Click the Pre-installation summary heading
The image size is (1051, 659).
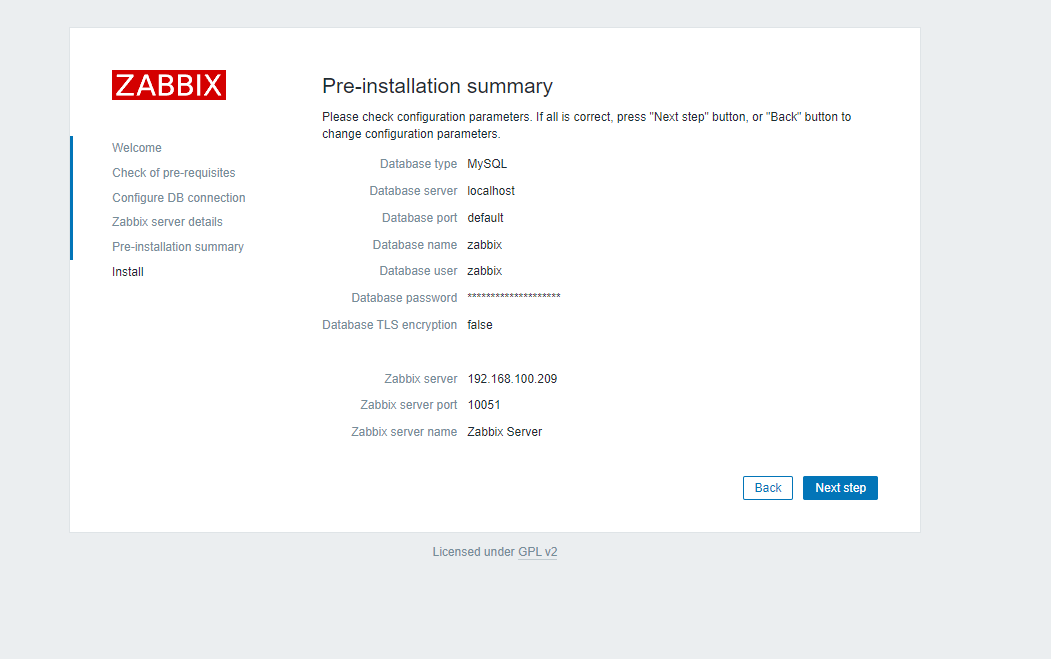click(437, 86)
